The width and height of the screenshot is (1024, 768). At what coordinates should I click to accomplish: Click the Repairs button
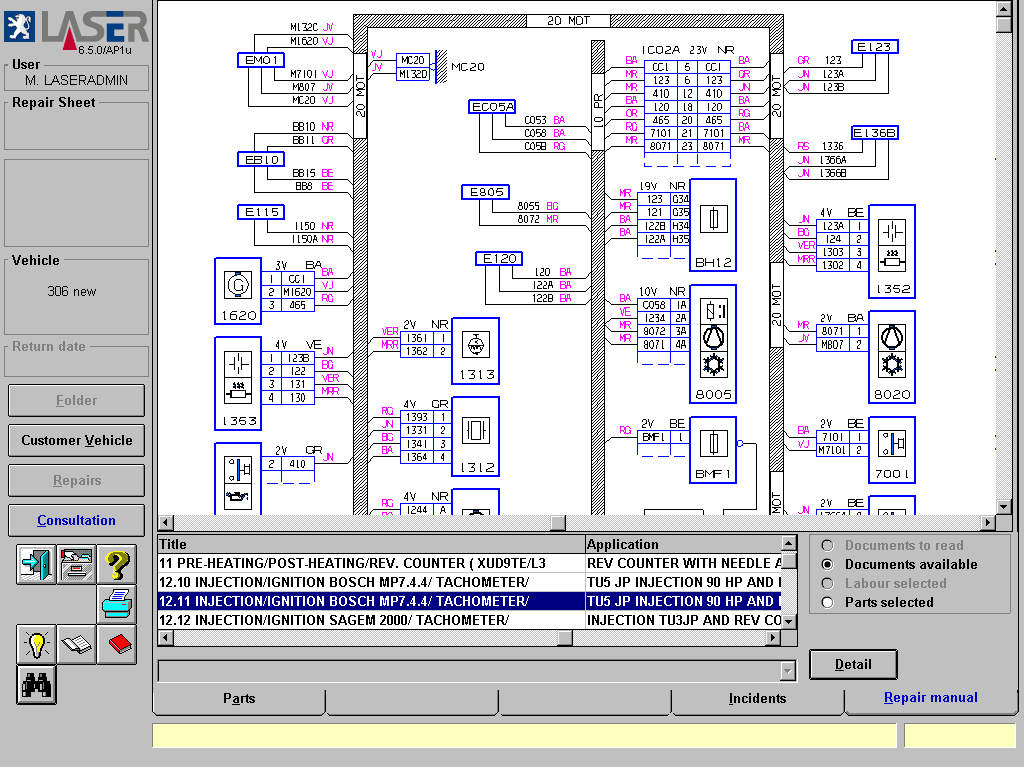point(76,481)
